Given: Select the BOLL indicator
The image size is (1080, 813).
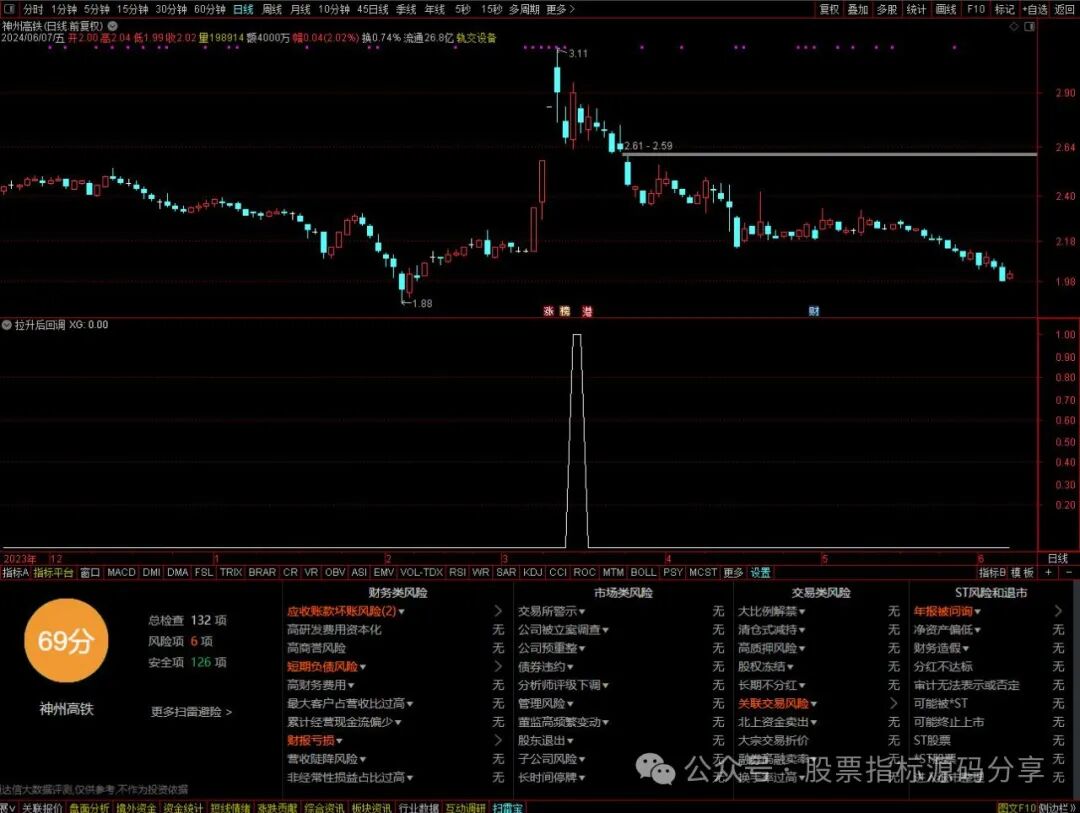Looking at the screenshot, I should pyautogui.click(x=643, y=572).
